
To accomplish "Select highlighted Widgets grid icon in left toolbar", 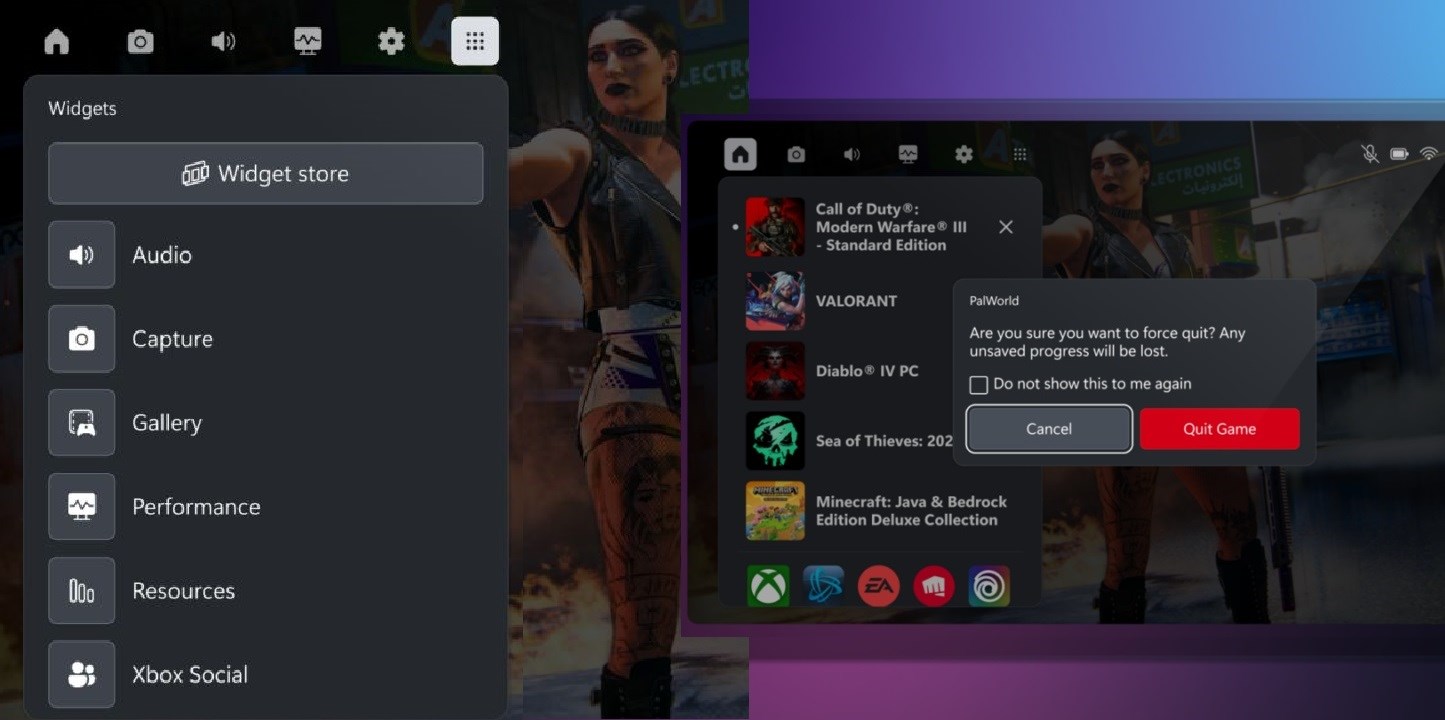I will [475, 41].
